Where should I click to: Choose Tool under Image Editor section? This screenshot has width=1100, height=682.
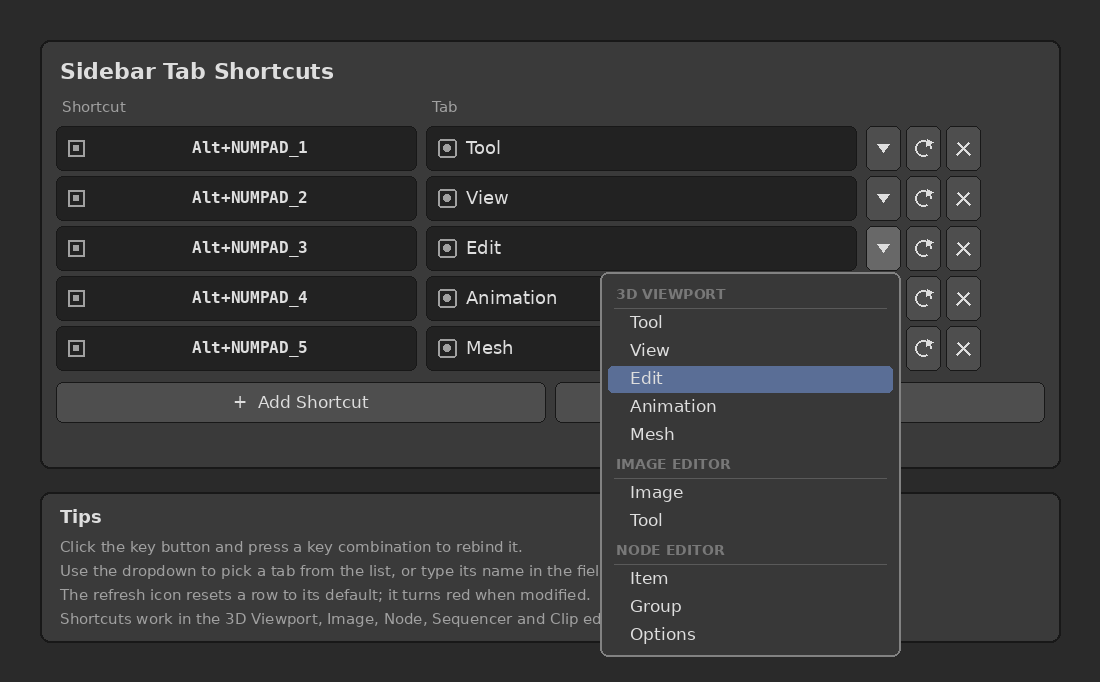tap(750, 521)
